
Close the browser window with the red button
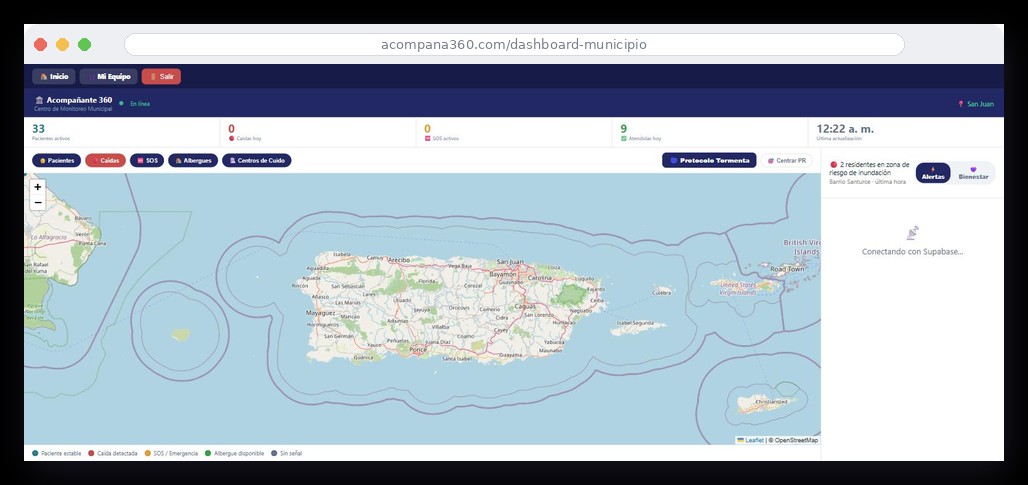[x=41, y=45]
